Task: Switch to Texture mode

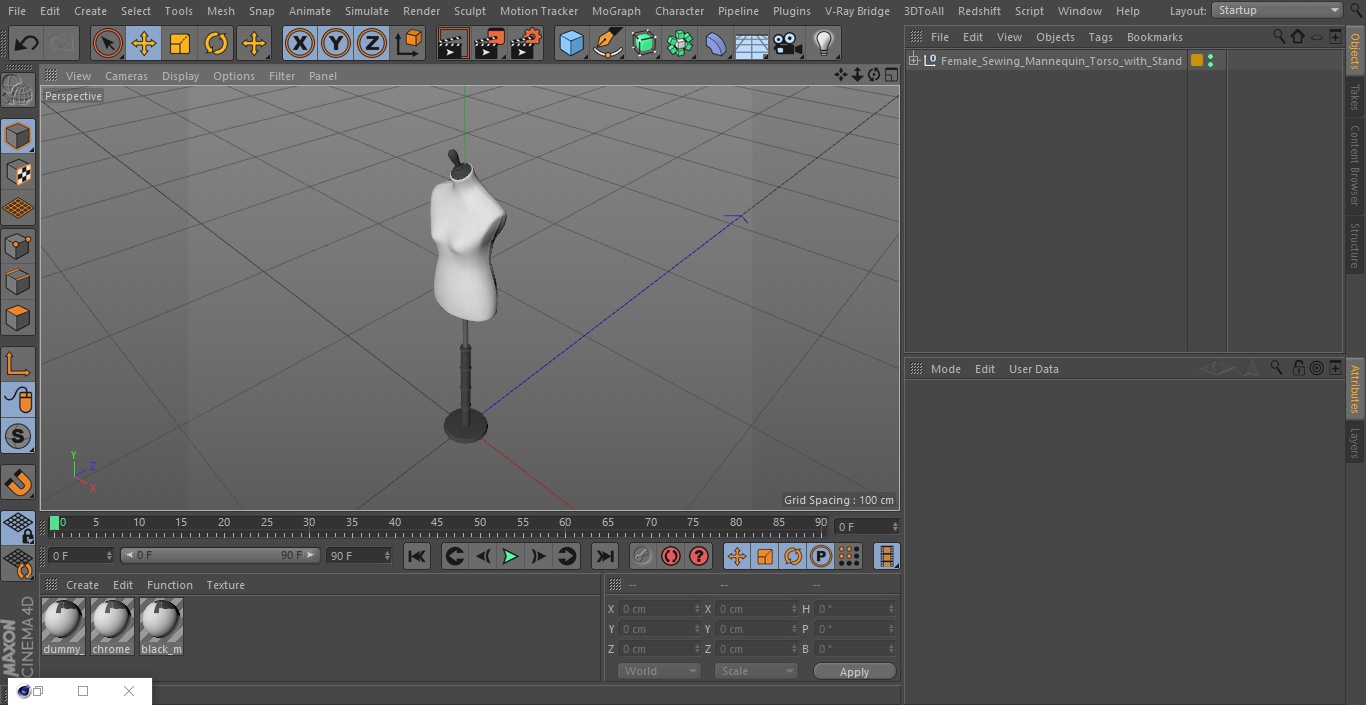Action: click(x=18, y=172)
